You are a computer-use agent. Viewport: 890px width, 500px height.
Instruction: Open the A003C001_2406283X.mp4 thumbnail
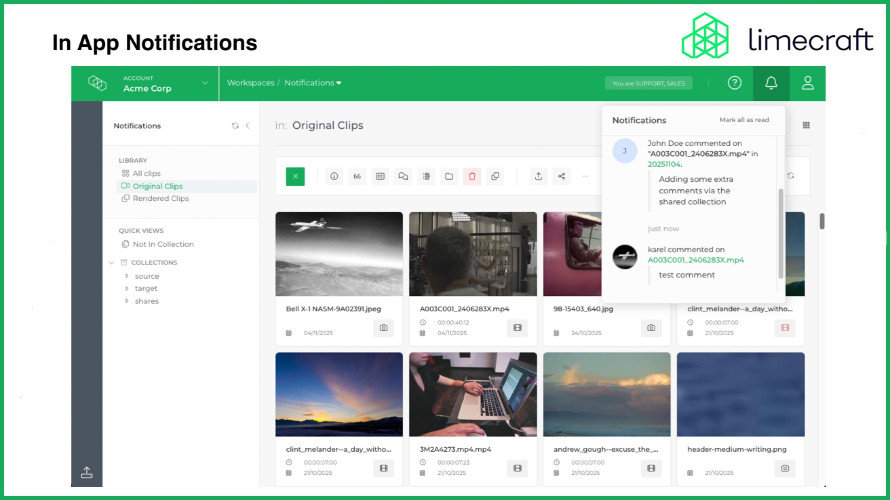(473, 254)
